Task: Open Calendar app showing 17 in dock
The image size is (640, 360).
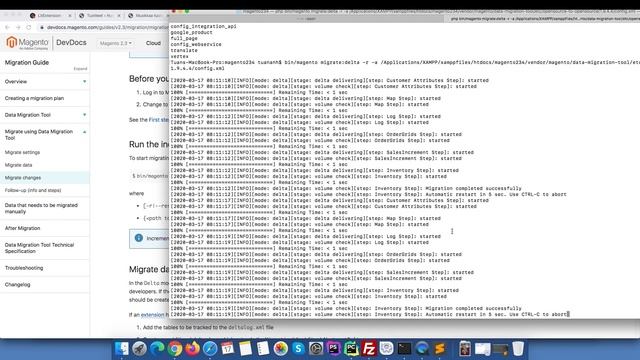Action: click(x=228, y=349)
